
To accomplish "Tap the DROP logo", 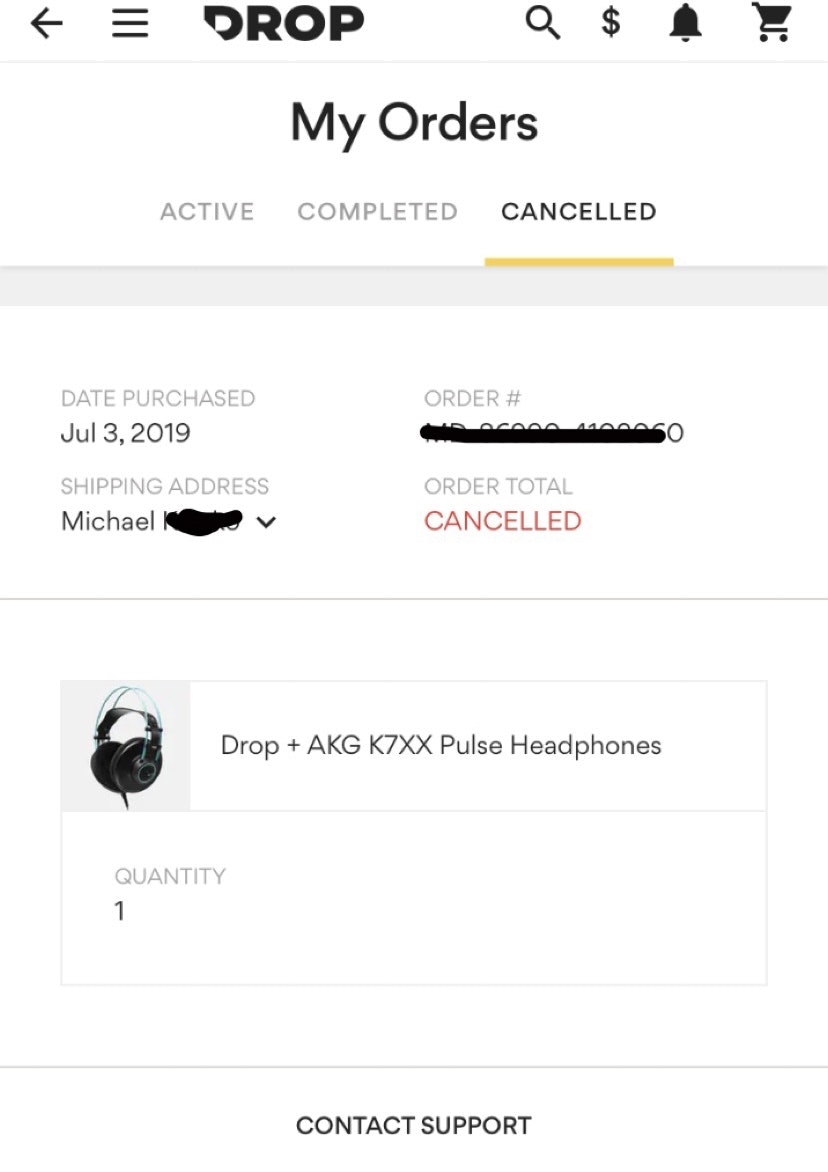I will point(284,23).
